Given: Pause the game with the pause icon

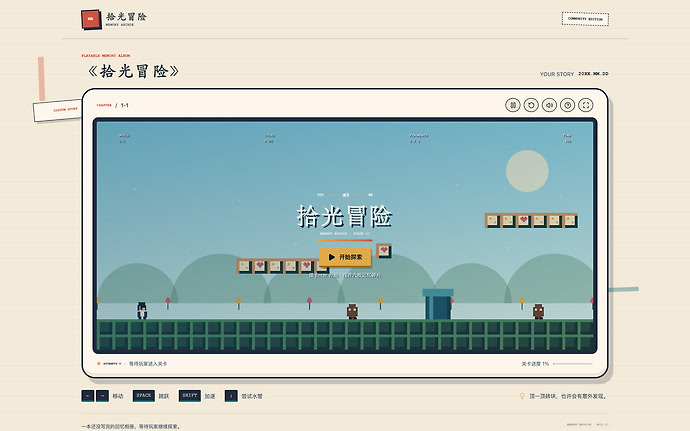Looking at the screenshot, I should 513,105.
